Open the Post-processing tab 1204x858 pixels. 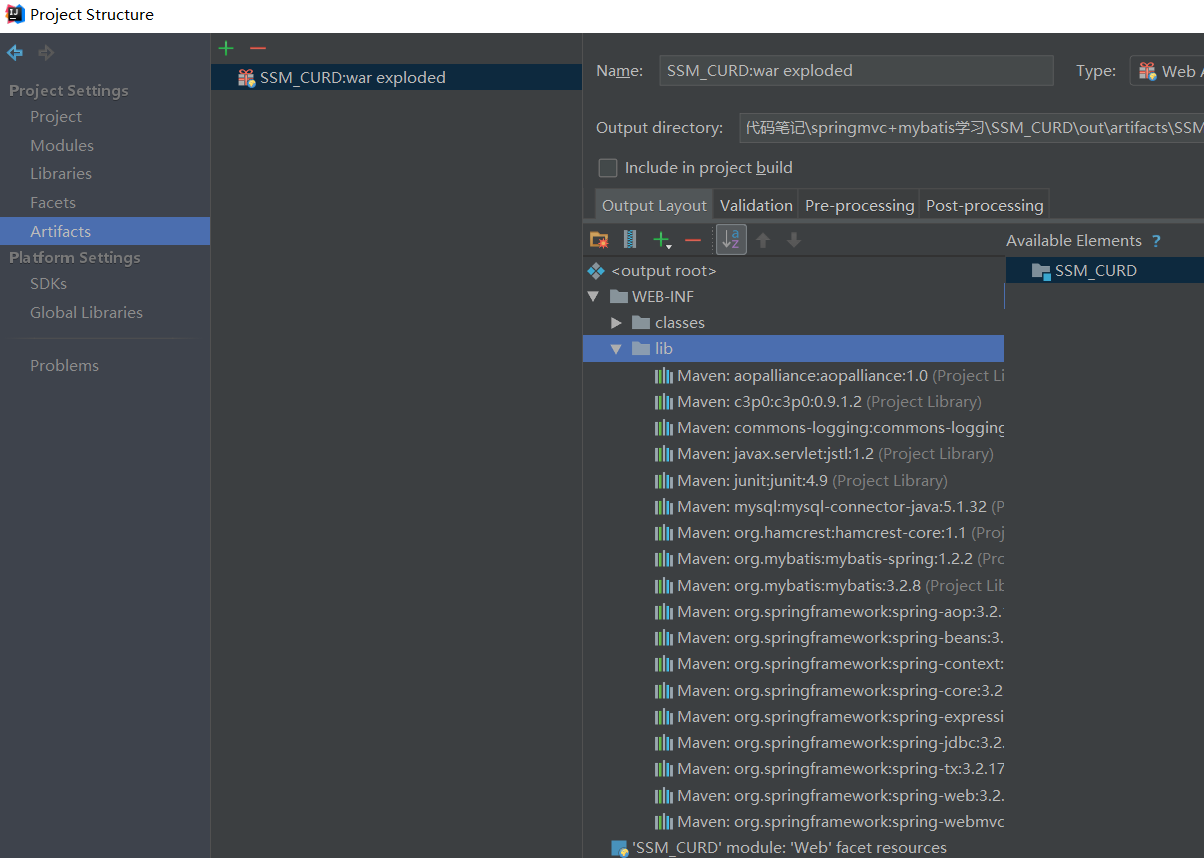pos(984,205)
